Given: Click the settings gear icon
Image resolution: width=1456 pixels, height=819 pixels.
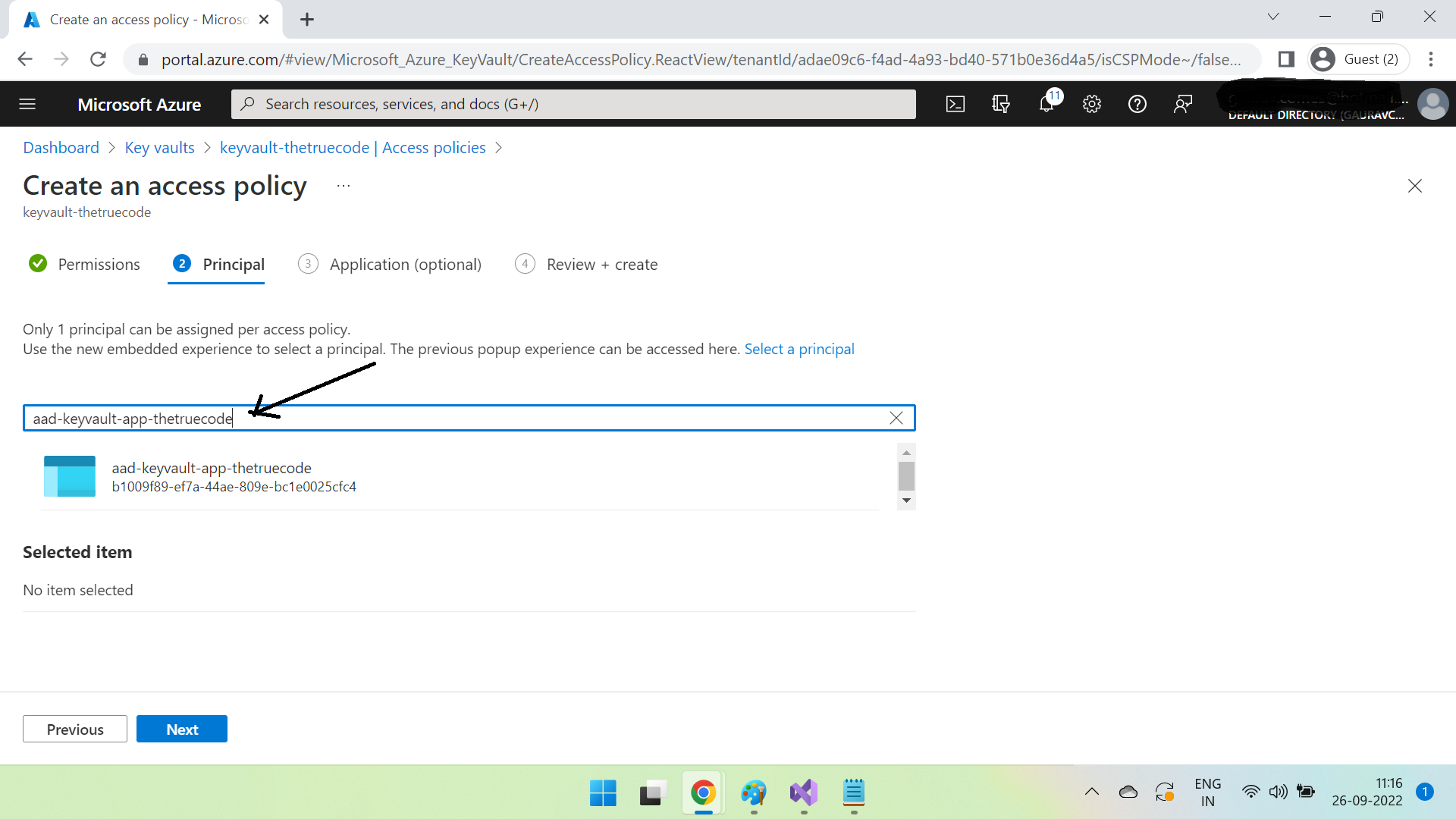Looking at the screenshot, I should [x=1091, y=104].
